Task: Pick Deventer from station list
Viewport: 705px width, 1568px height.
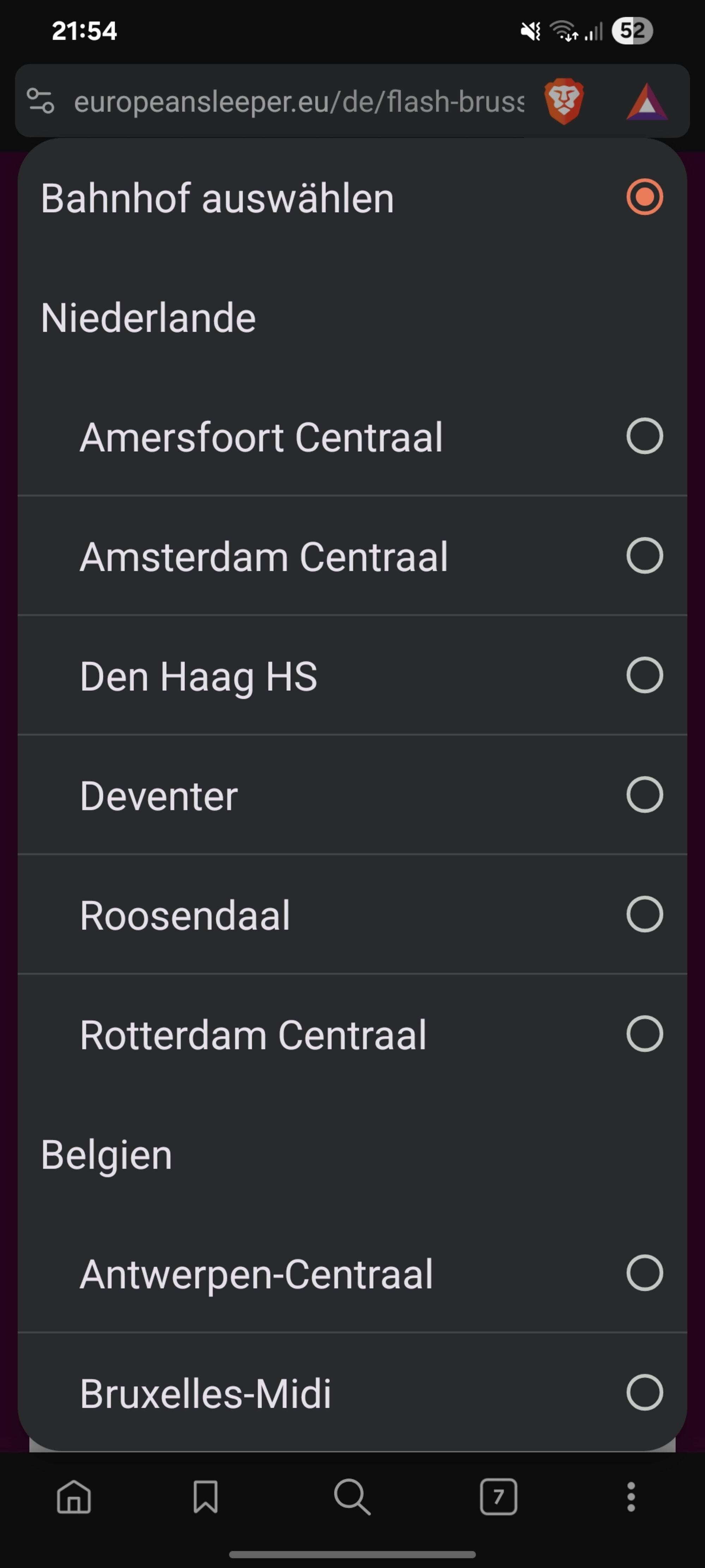Action: click(159, 796)
